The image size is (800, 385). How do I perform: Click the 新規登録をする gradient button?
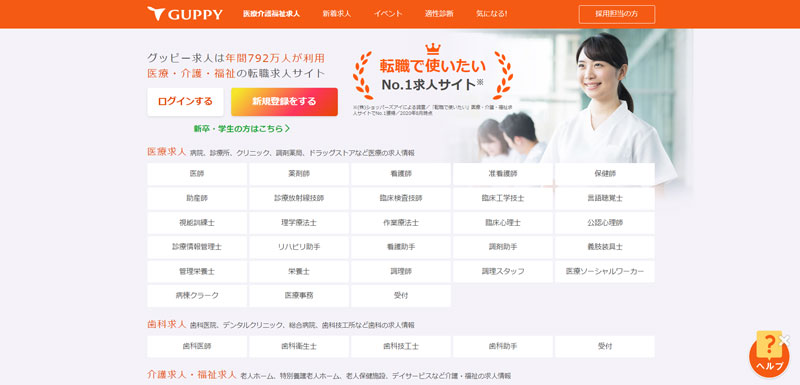284,101
